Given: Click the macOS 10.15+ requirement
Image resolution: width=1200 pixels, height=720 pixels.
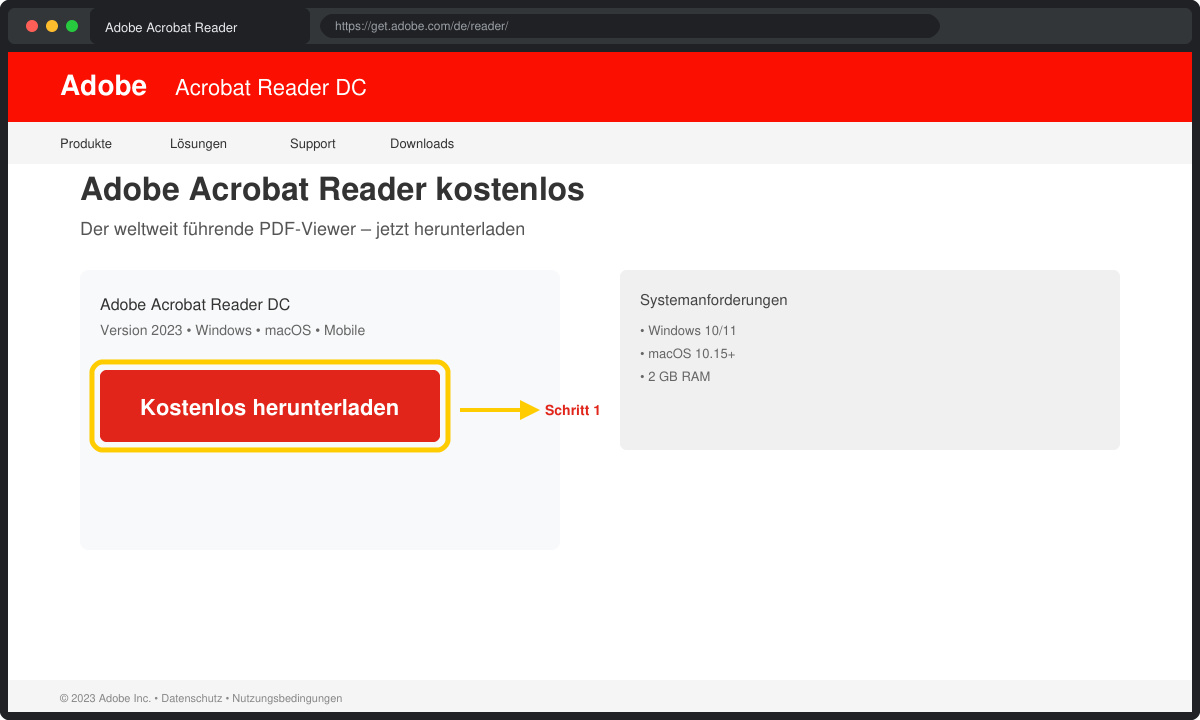Looking at the screenshot, I should tap(688, 354).
